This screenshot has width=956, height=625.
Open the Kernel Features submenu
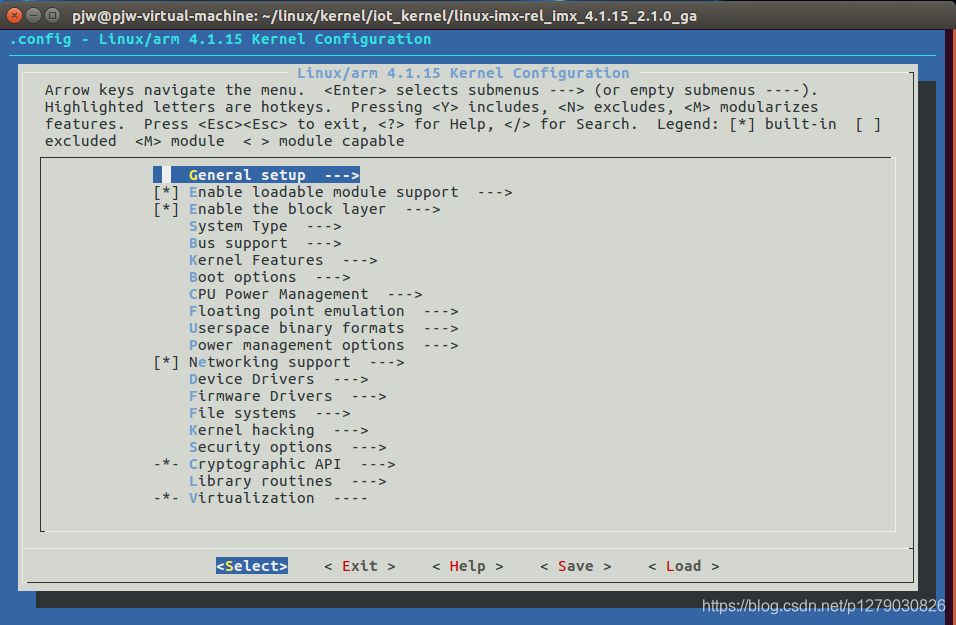point(283,260)
